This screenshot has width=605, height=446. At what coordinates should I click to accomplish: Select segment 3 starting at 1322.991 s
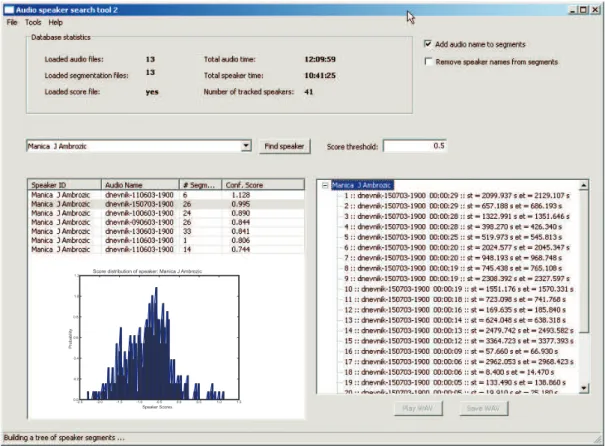[457, 216]
